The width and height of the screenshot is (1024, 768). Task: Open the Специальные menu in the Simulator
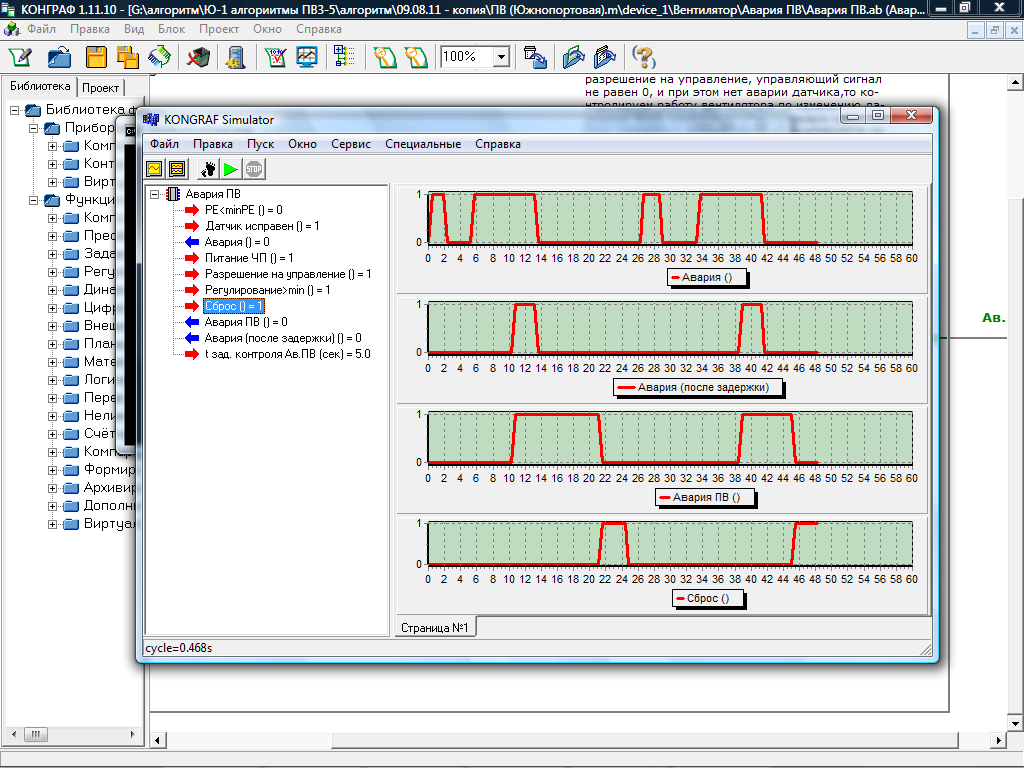(x=423, y=144)
